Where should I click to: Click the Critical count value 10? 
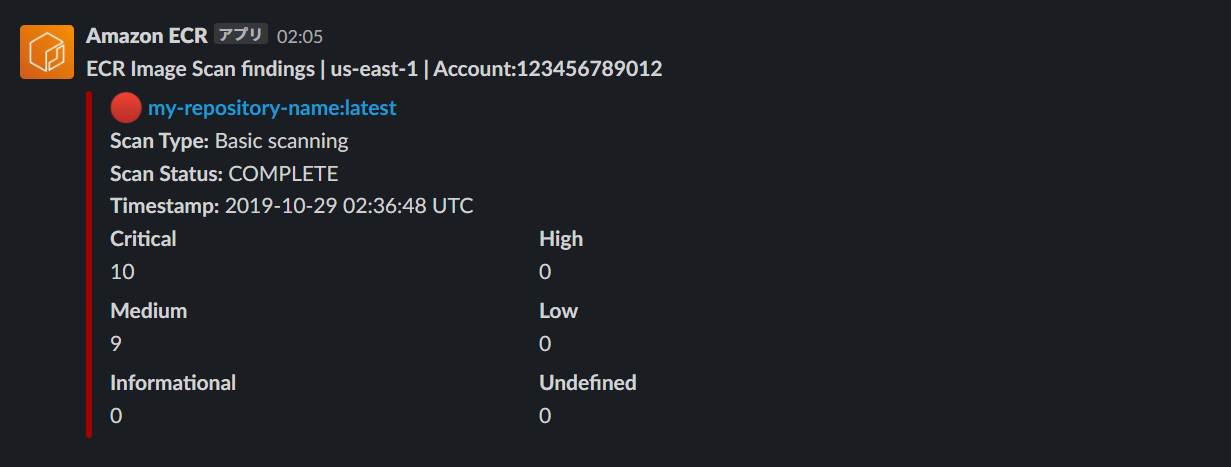coord(122,272)
